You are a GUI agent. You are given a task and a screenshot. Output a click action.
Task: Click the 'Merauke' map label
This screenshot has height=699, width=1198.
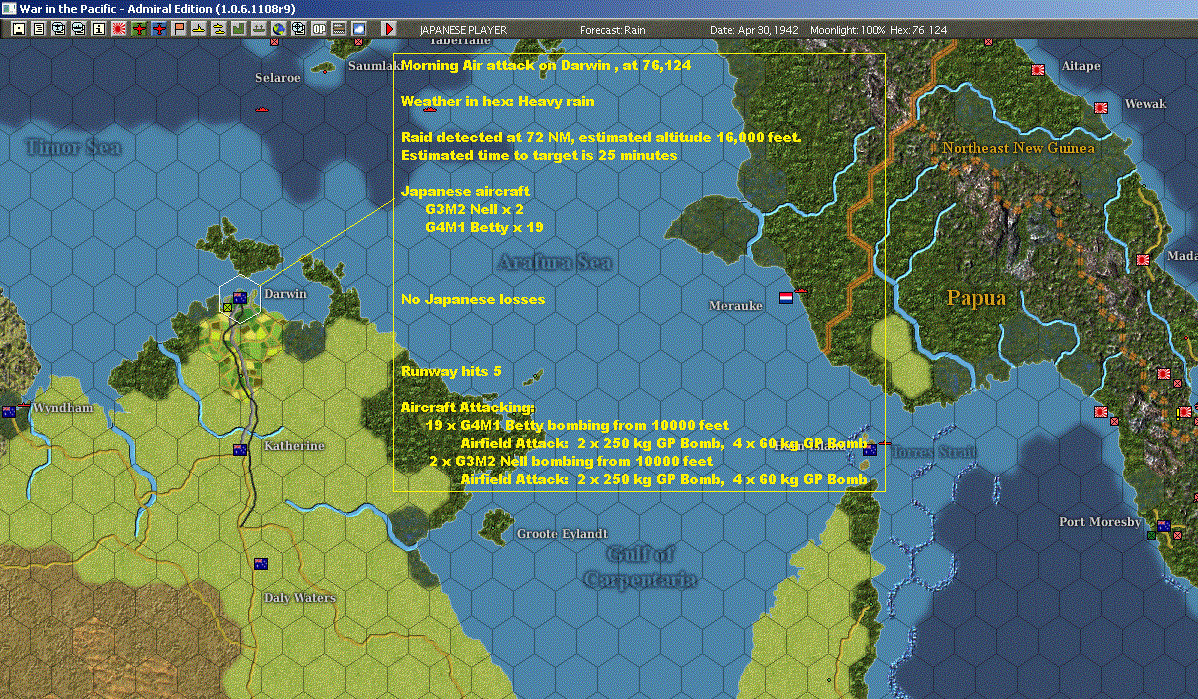click(x=735, y=306)
